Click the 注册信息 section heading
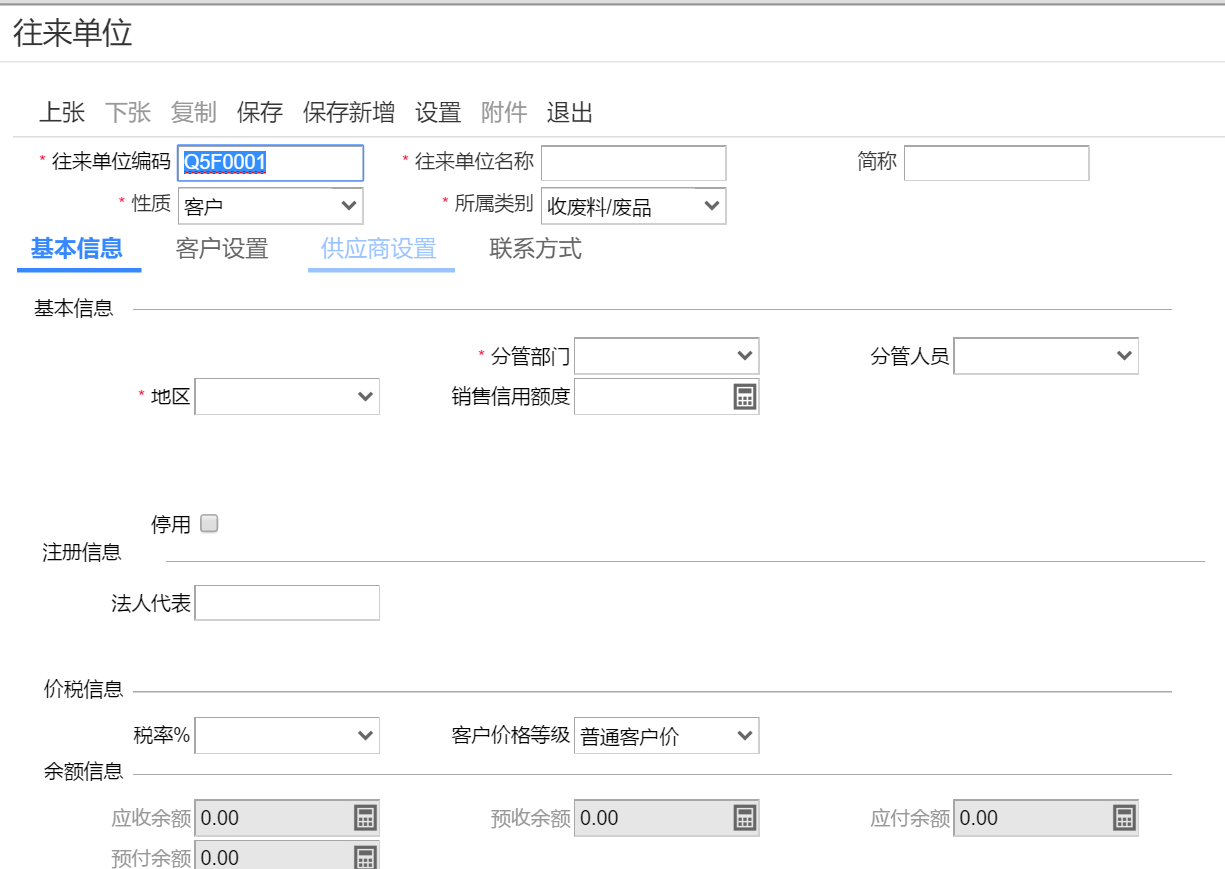Screen dimensions: 1225x869 coord(82,552)
